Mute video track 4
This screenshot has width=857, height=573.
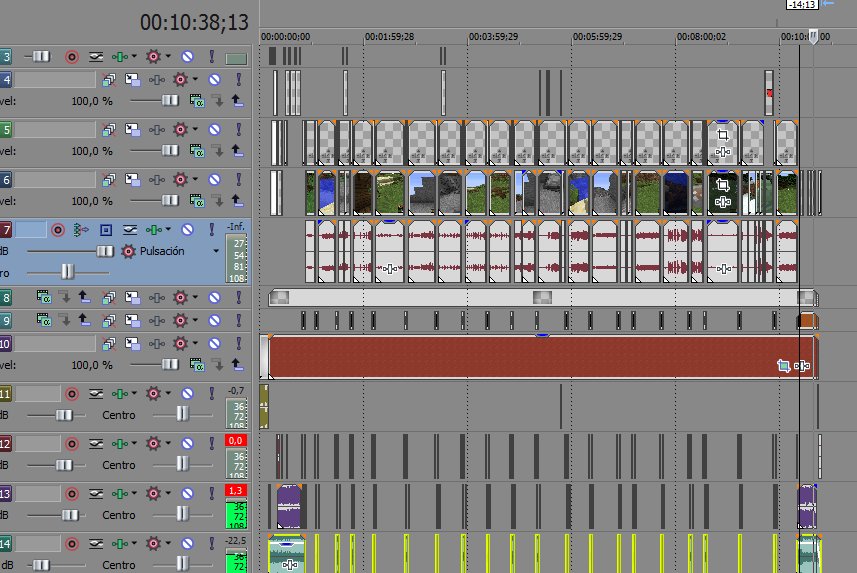click(x=214, y=80)
